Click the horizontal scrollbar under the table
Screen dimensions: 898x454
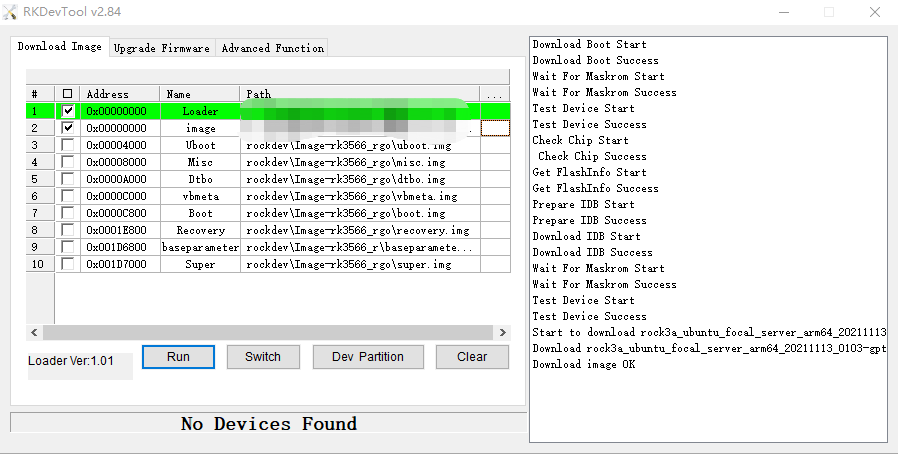pyautogui.click(x=268, y=332)
